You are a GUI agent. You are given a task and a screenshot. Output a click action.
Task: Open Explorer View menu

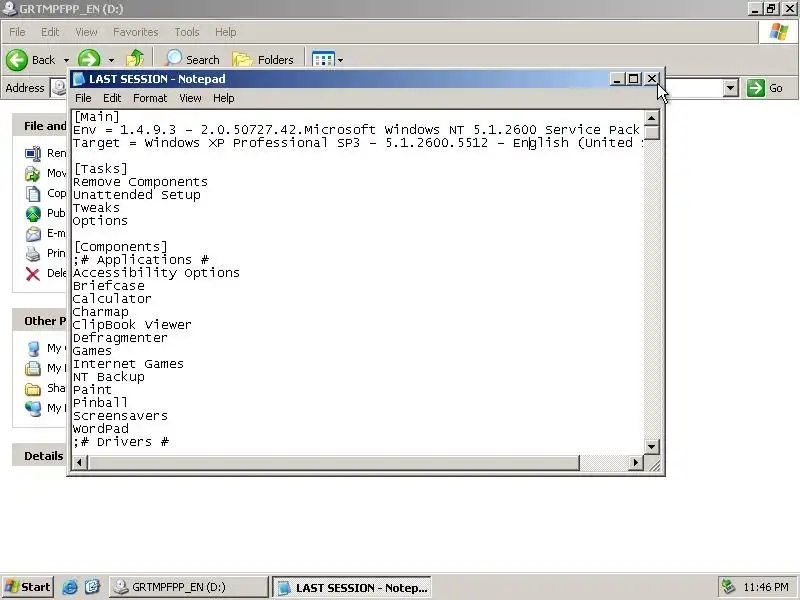[86, 32]
